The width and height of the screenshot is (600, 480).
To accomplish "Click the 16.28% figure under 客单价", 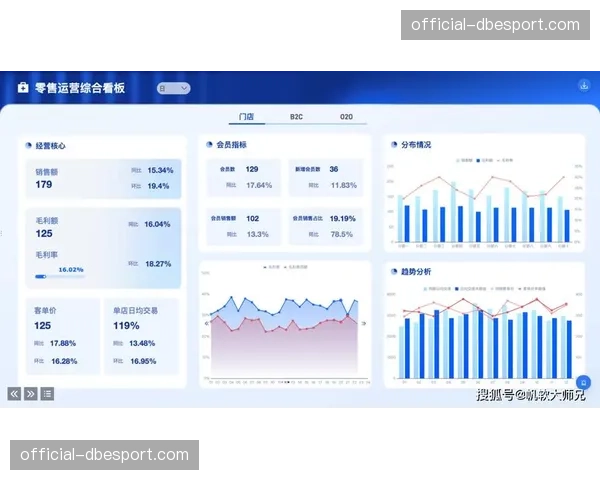I will pyautogui.click(x=64, y=361).
